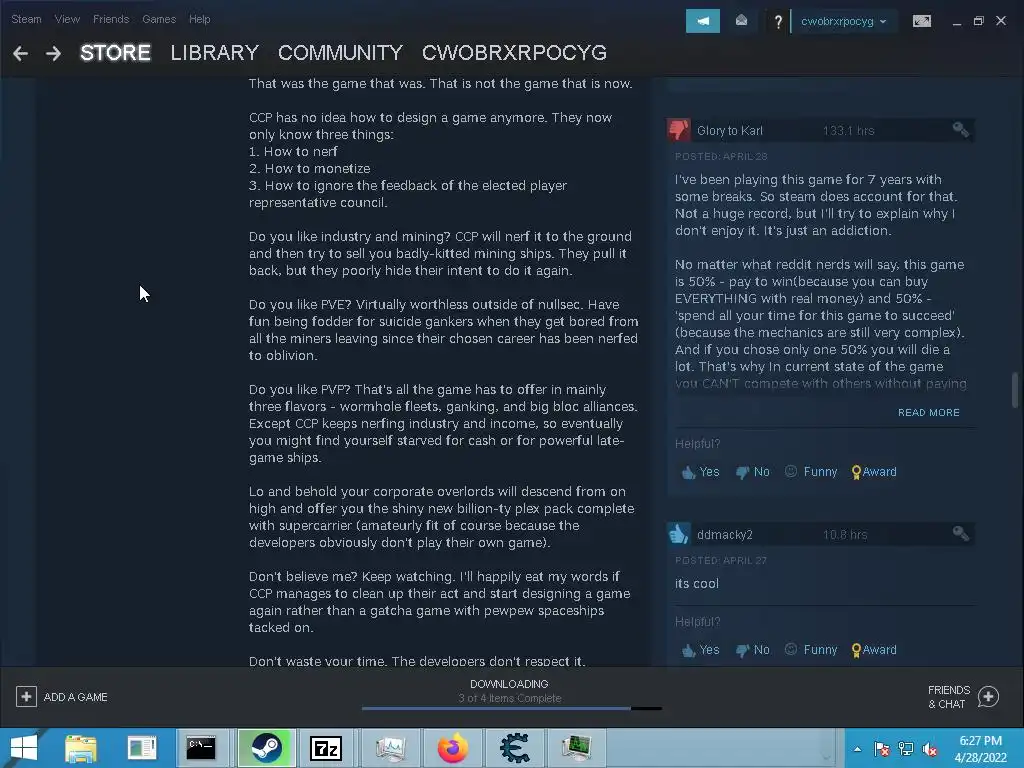Open the Help menu

[199, 19]
